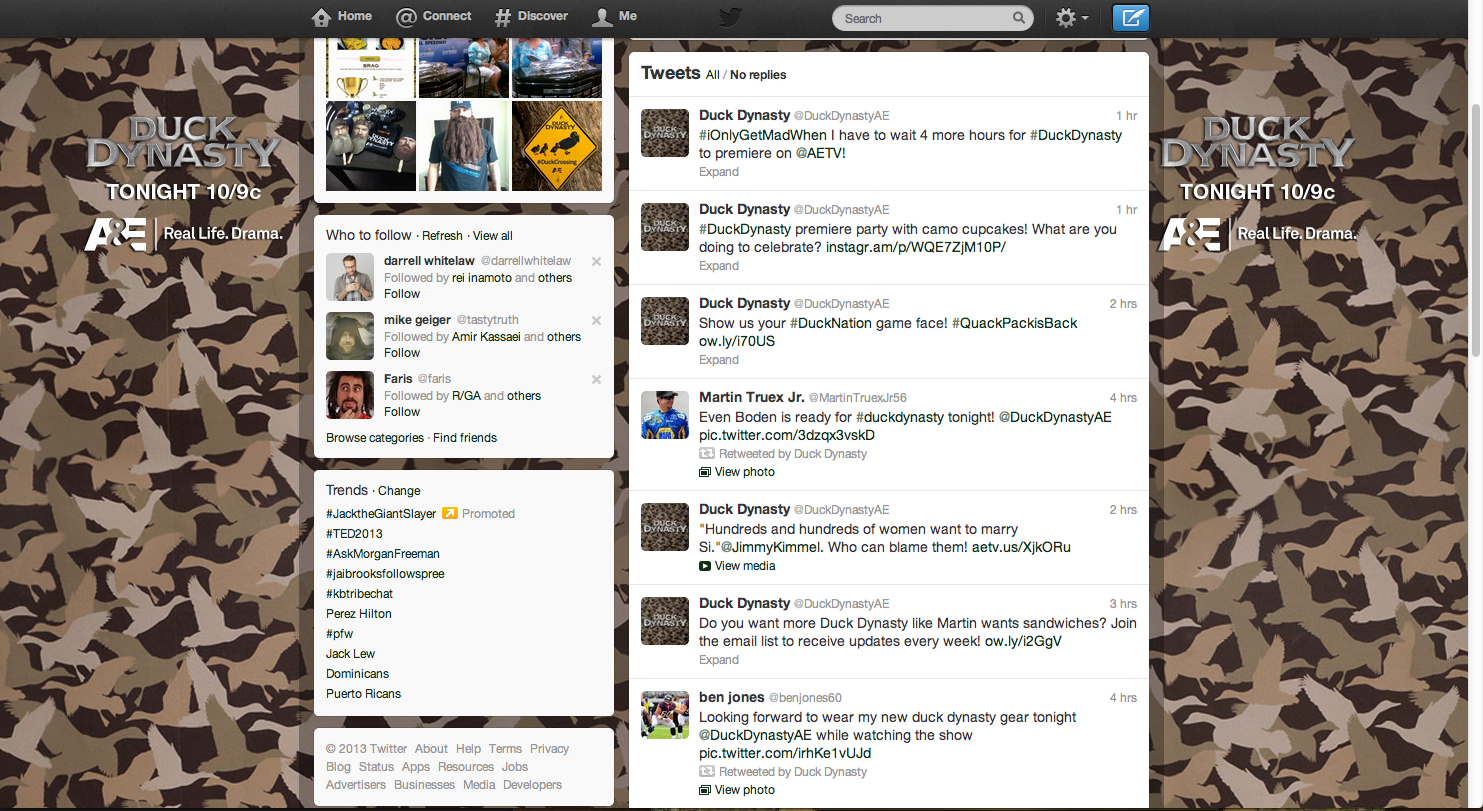Open the #TED2013 trend
Screen dimensions: 1483x811
point(354,534)
